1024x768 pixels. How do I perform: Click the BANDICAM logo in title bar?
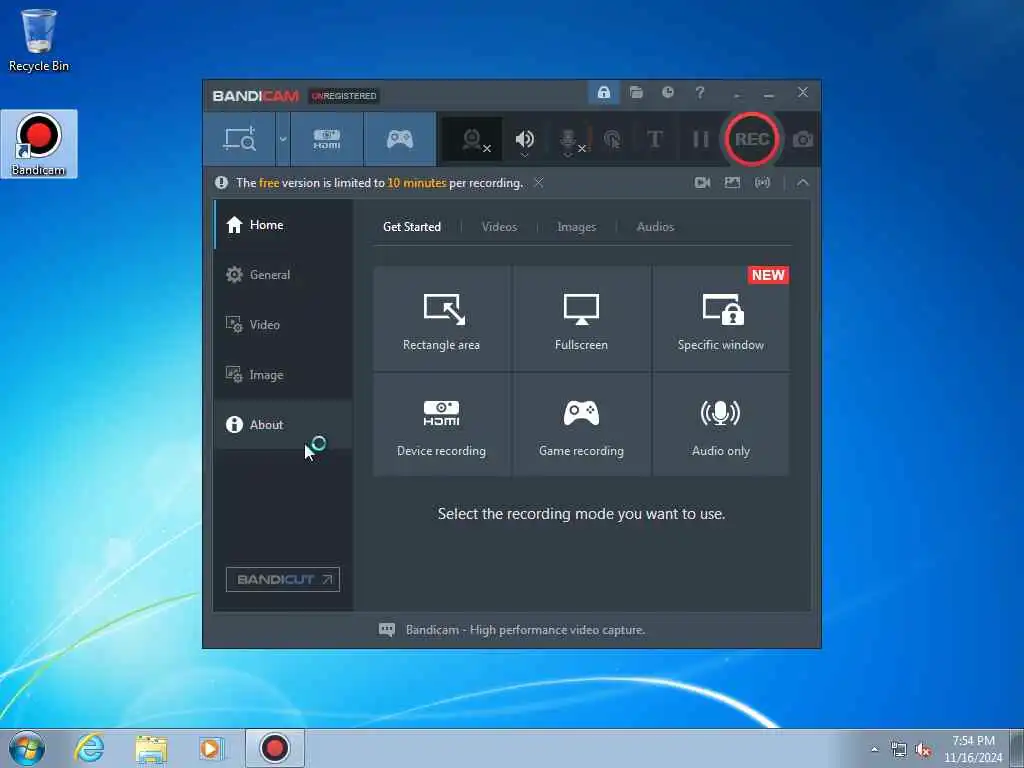[256, 96]
